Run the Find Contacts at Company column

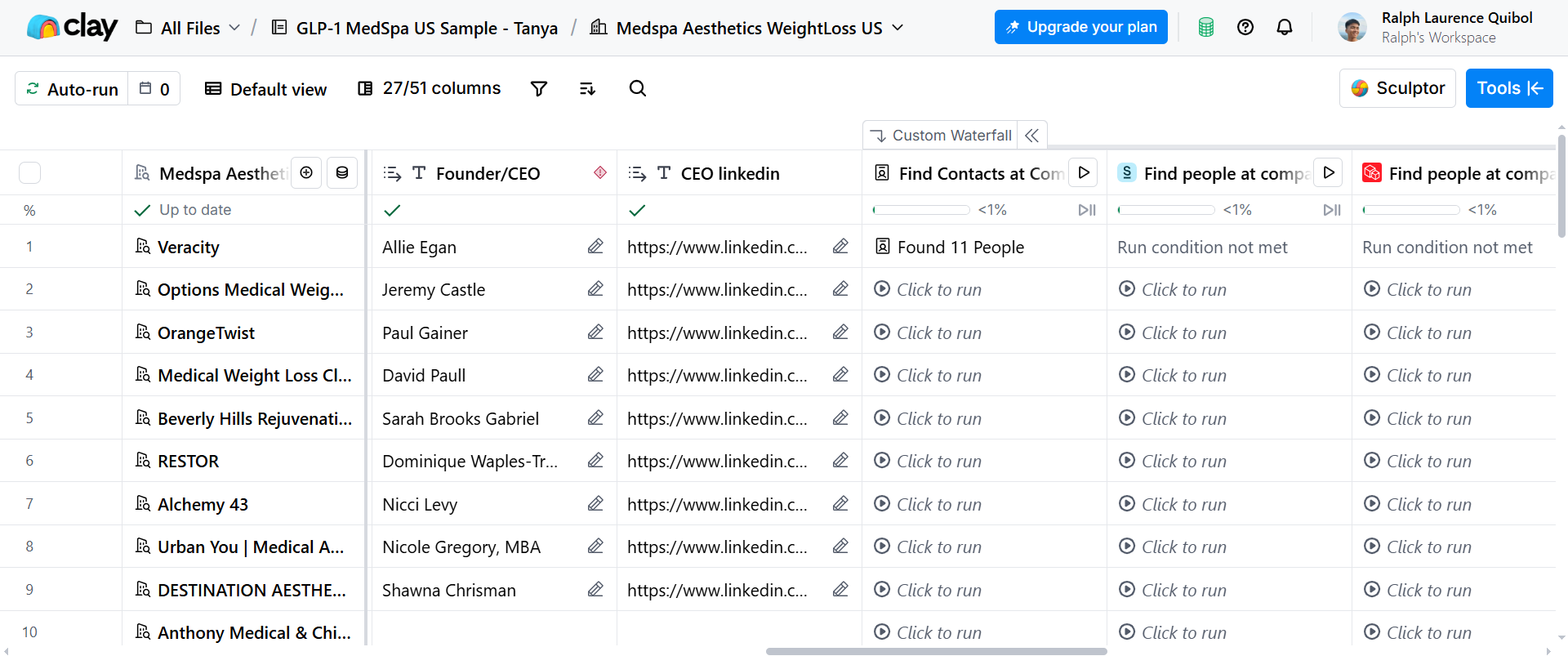pyautogui.click(x=1083, y=172)
